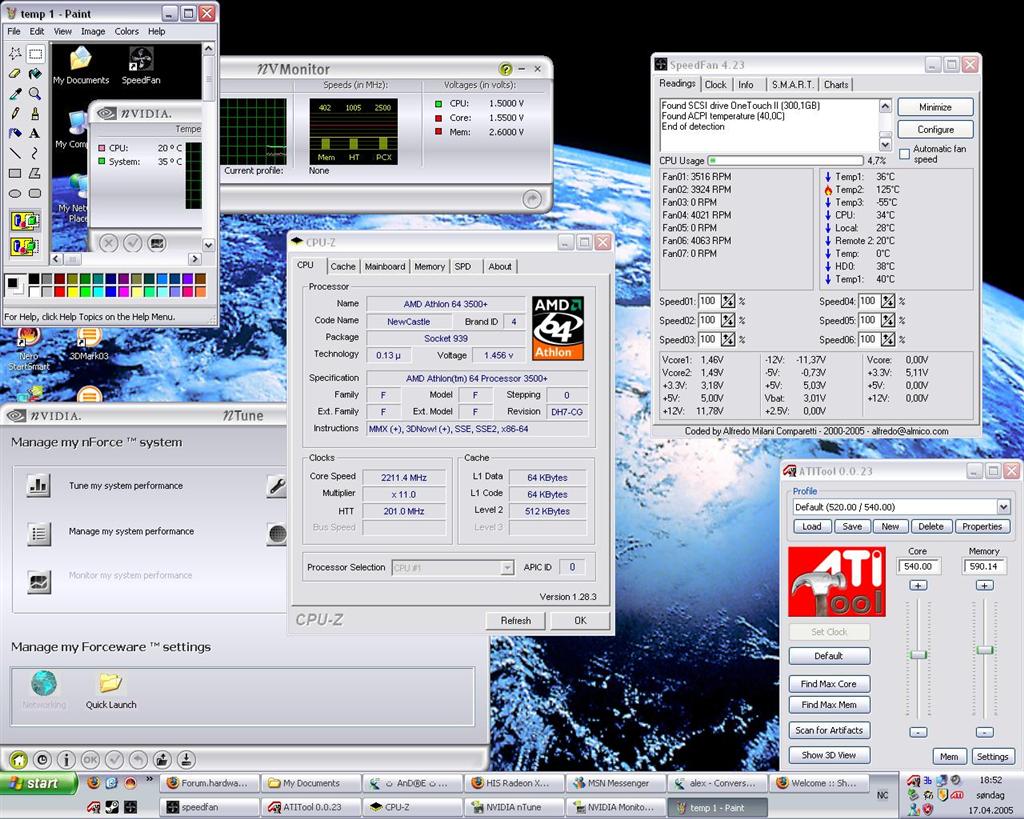This screenshot has height=819, width=1024.
Task: Select transparent selection mode option in Paint
Action: [x=25, y=247]
